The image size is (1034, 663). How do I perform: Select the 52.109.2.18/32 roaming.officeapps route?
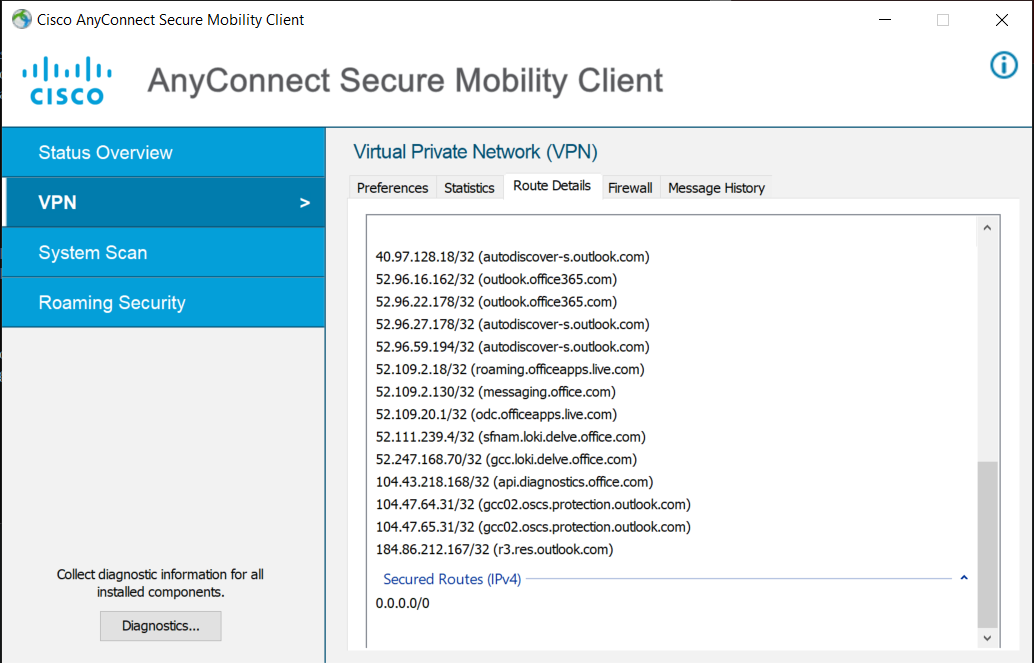510,369
